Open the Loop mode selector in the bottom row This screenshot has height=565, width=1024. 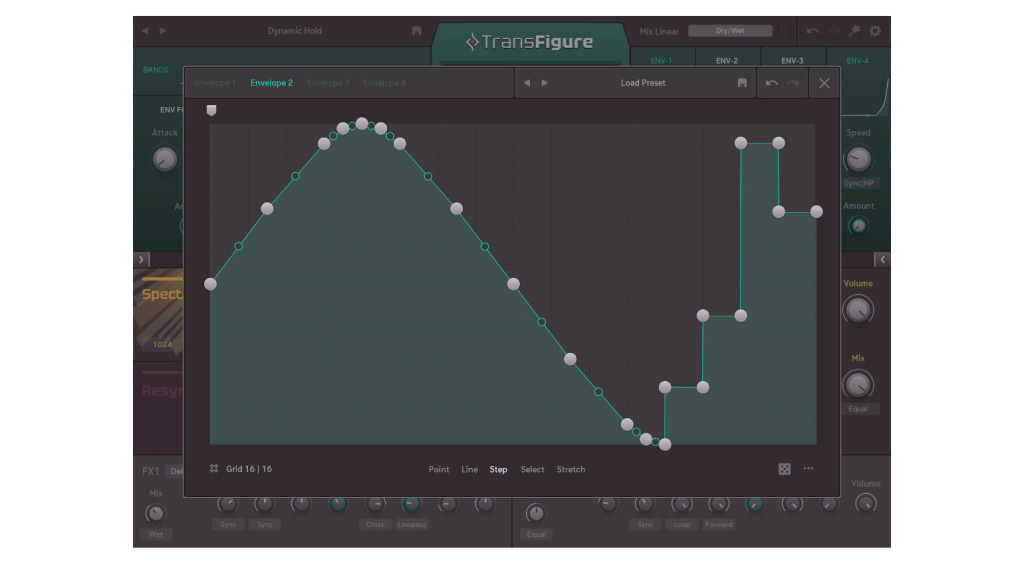tap(682, 525)
